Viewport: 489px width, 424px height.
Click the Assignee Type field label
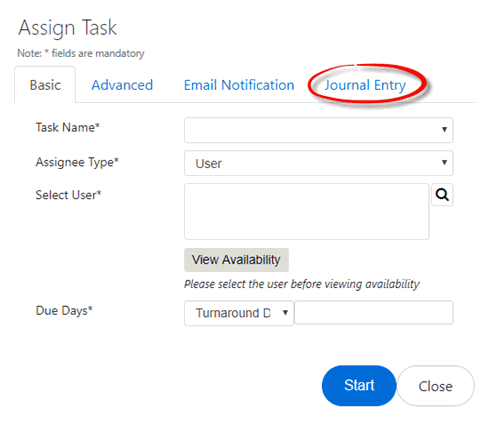77,162
